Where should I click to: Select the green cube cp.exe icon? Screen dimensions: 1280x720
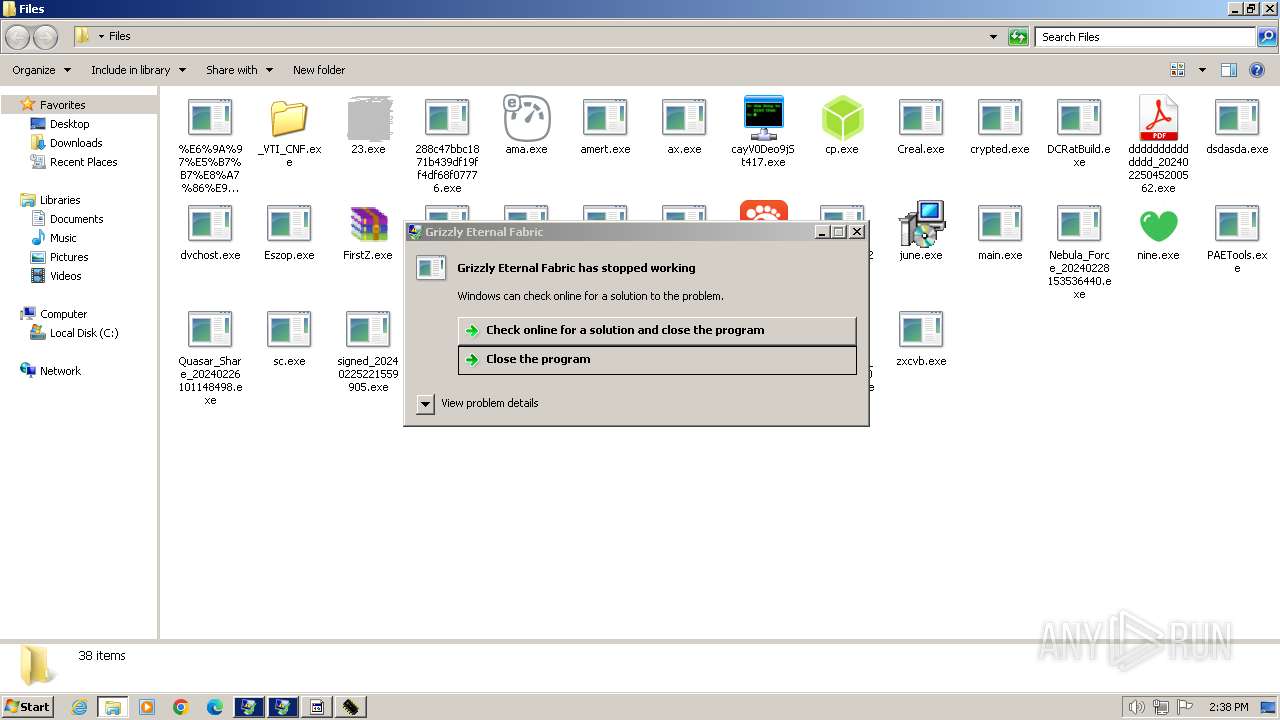[842, 119]
